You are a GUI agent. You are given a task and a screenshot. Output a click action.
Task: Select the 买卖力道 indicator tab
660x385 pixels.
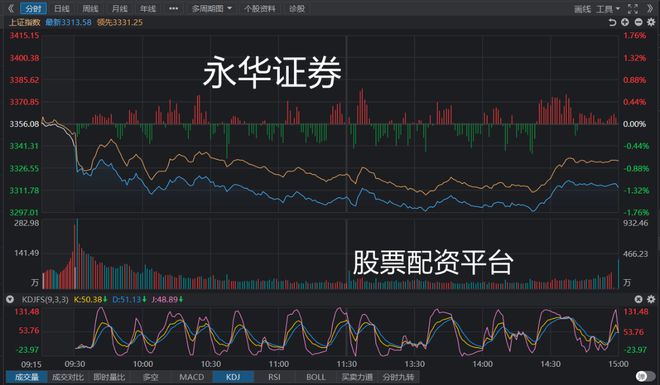pyautogui.click(x=357, y=377)
